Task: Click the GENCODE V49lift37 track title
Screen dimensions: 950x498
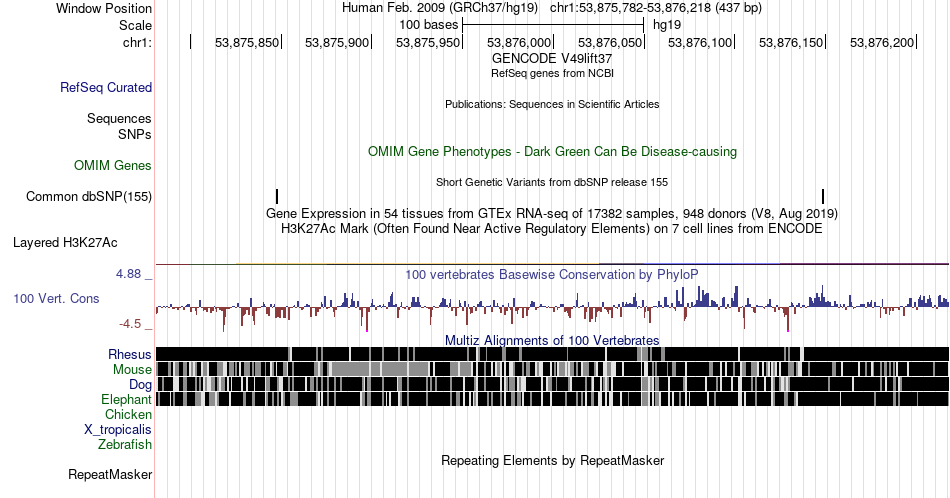Action: pos(552,59)
